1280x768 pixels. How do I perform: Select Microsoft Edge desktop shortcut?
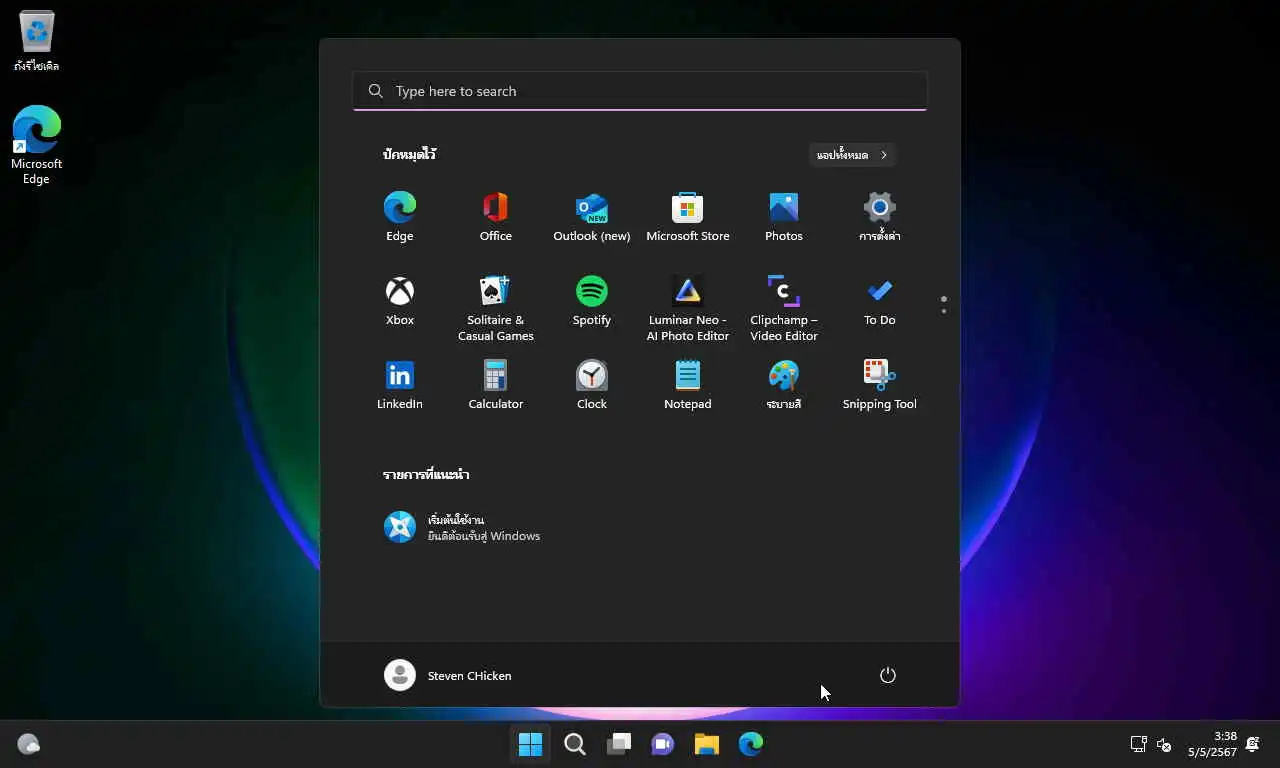tap(36, 145)
